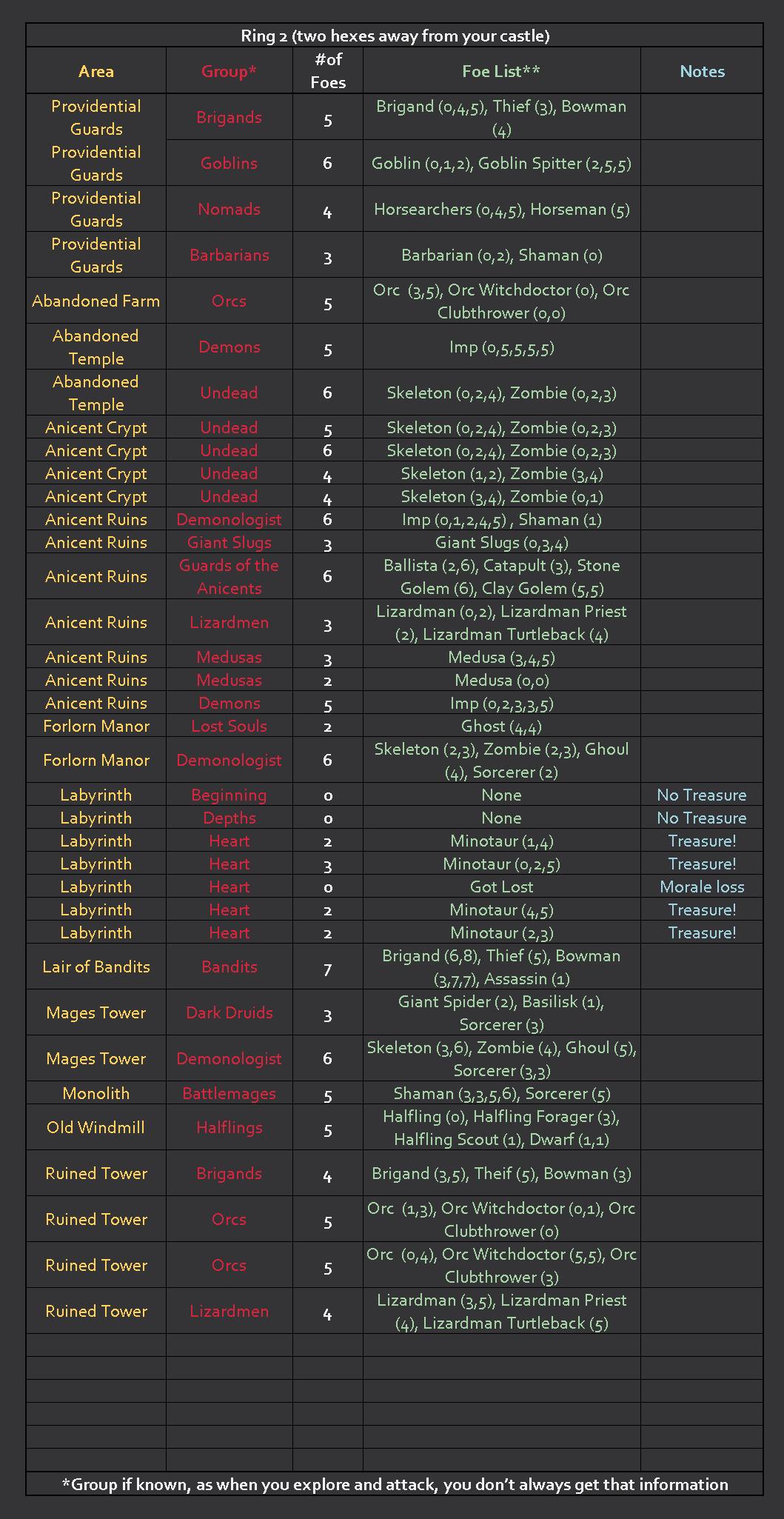784x1519 pixels.
Task: Select the Group* column header
Action: (229, 71)
